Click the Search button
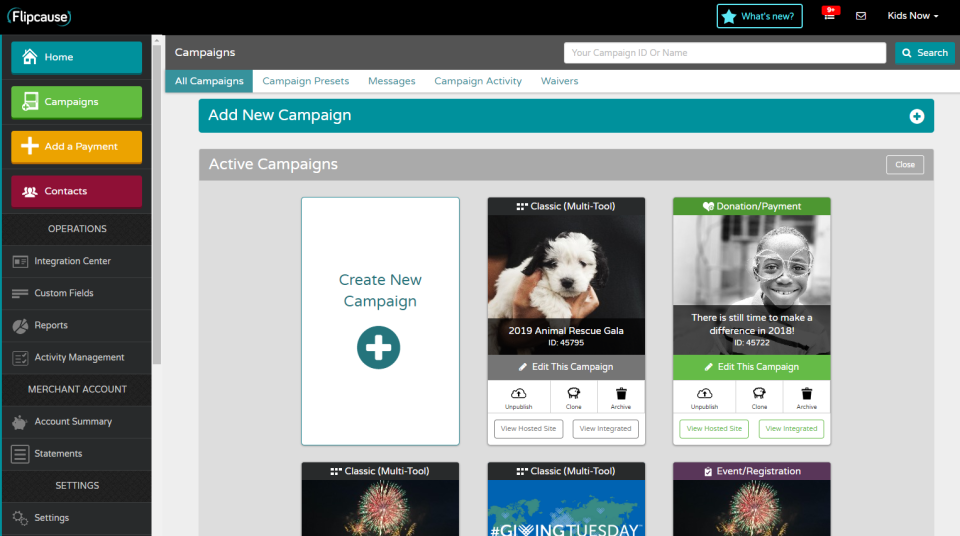The image size is (960, 536). click(x=924, y=53)
